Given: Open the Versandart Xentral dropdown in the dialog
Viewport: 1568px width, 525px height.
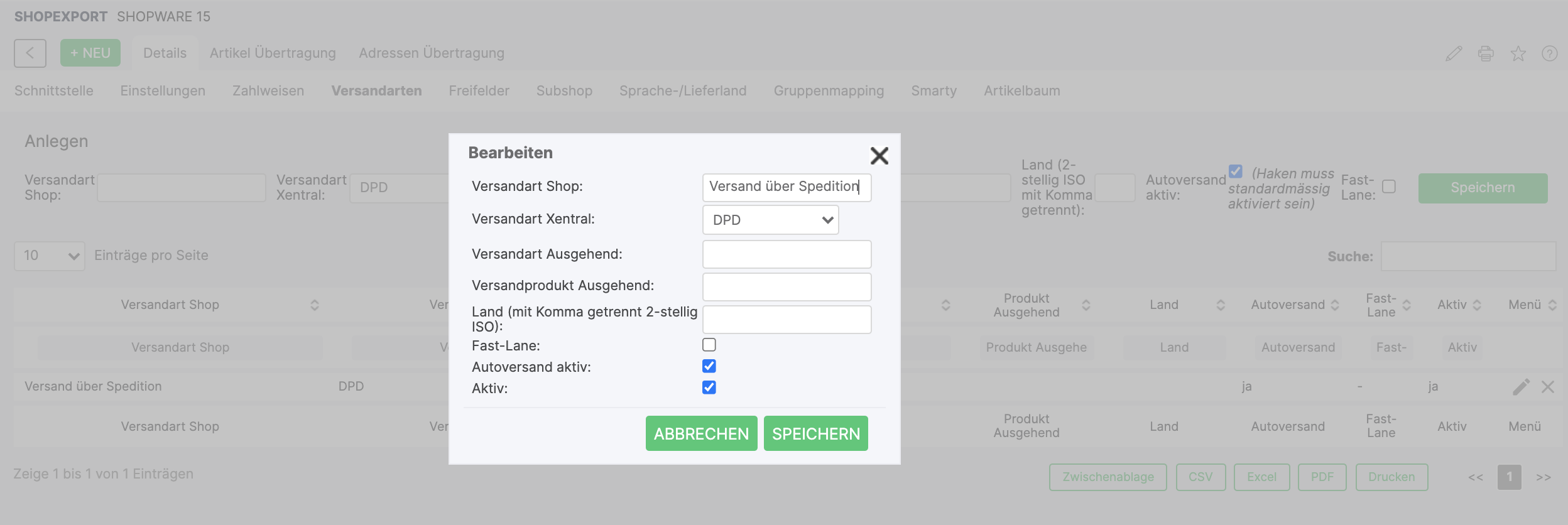Looking at the screenshot, I should point(770,220).
